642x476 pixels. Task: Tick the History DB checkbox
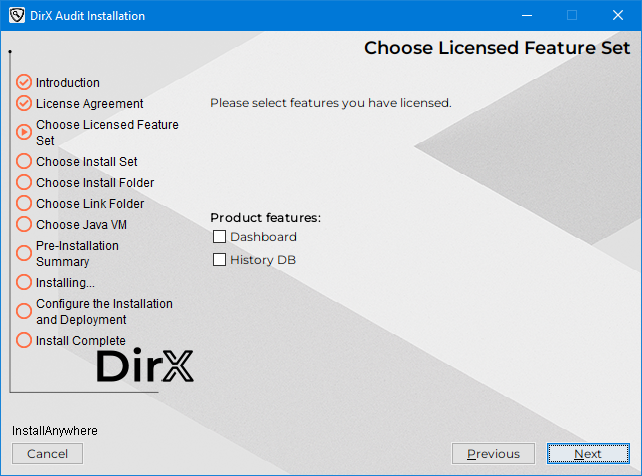220,260
